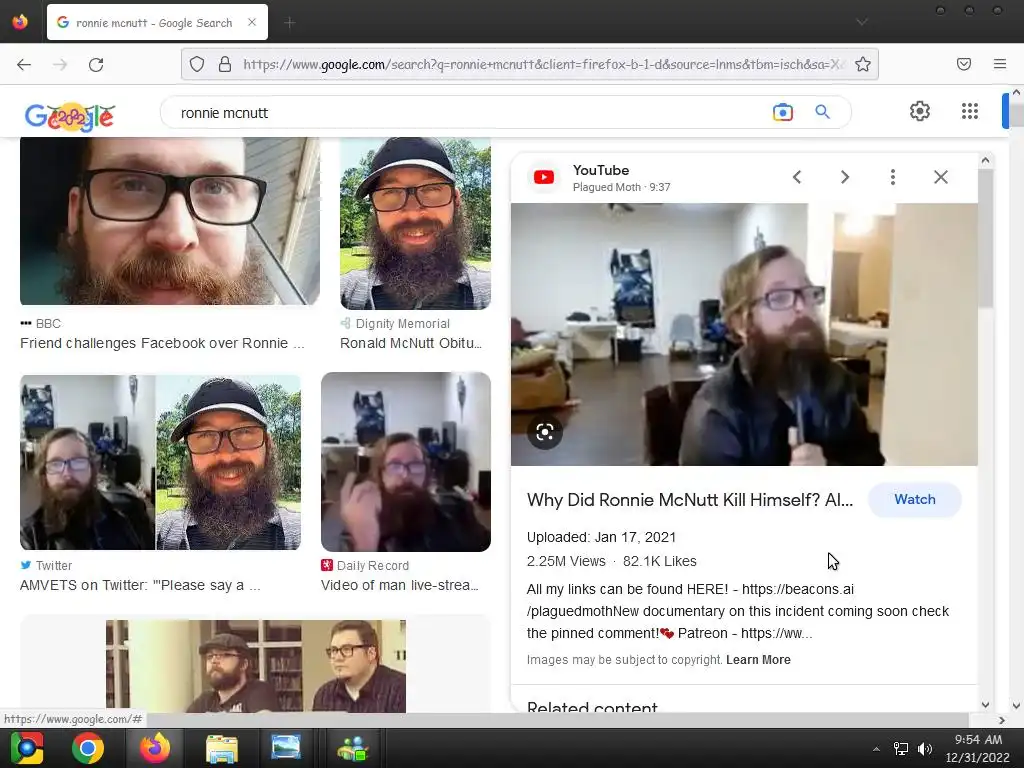This screenshot has width=1024, height=768.
Task: Click the site security padlock icon
Action: (225, 64)
